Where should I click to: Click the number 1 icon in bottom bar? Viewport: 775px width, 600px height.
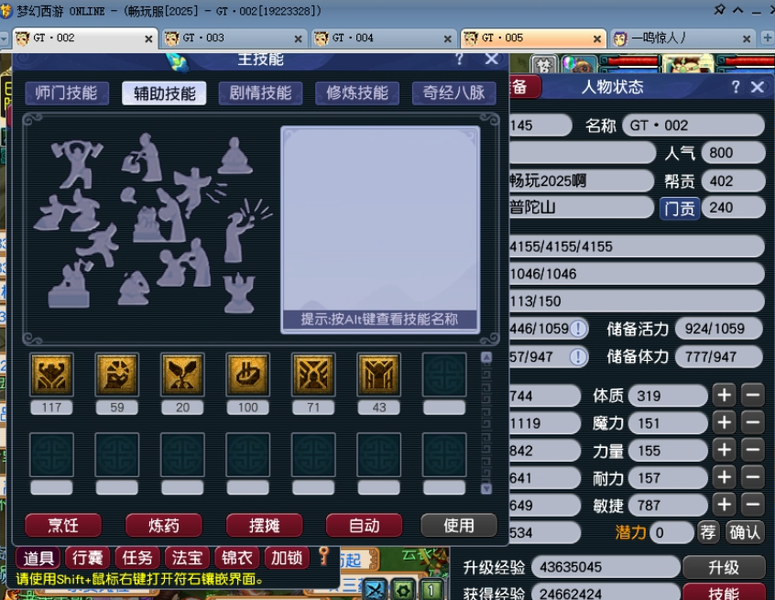tap(431, 590)
